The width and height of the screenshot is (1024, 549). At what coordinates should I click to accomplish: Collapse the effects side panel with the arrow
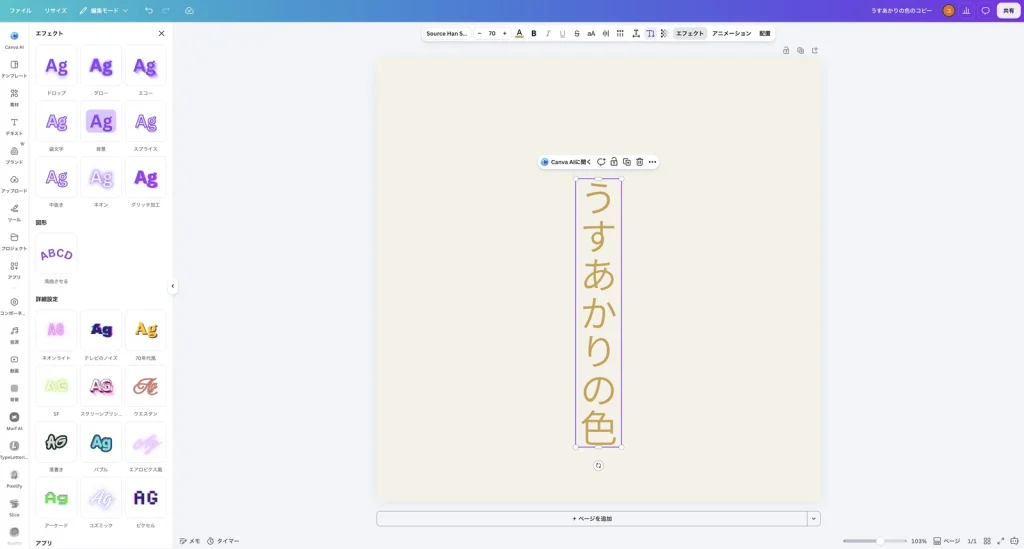coord(172,286)
